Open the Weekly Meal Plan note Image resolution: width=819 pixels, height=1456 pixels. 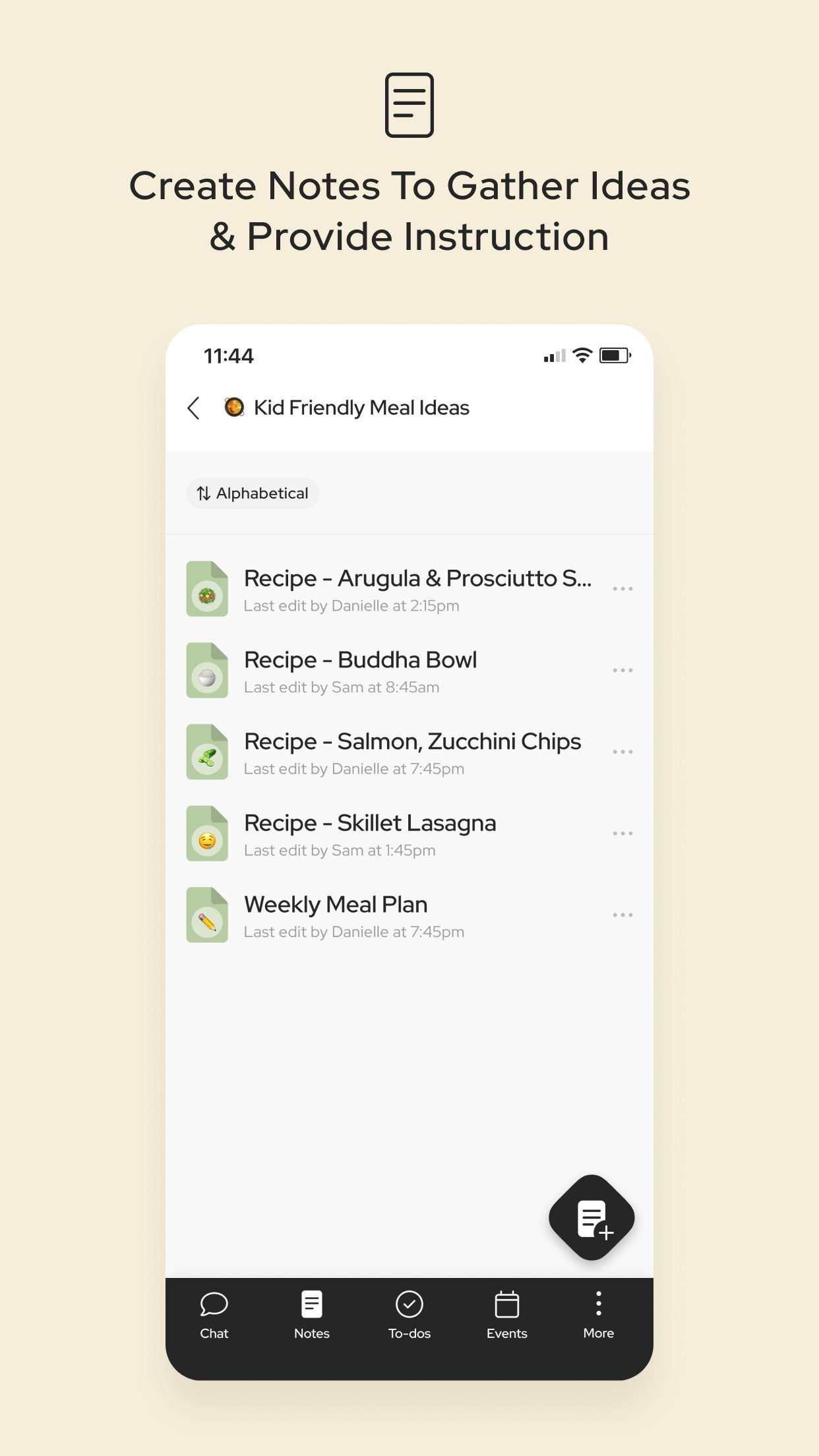(x=409, y=915)
